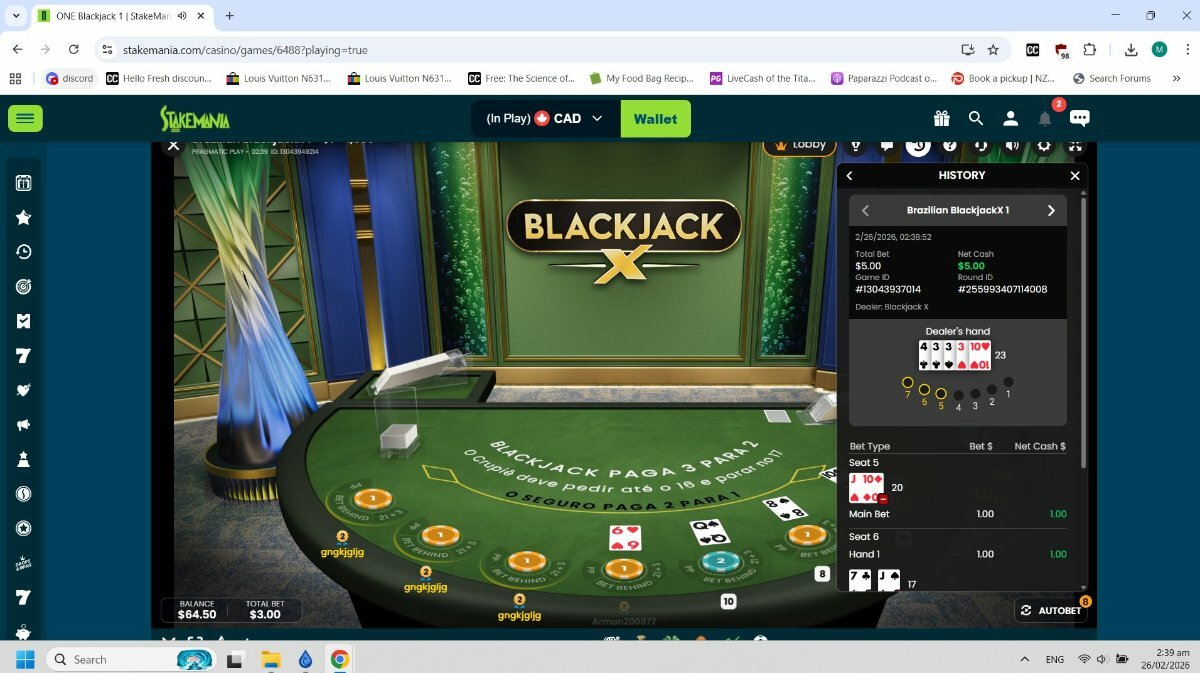
Task: Go to previous round in history panel
Action: (x=866, y=210)
